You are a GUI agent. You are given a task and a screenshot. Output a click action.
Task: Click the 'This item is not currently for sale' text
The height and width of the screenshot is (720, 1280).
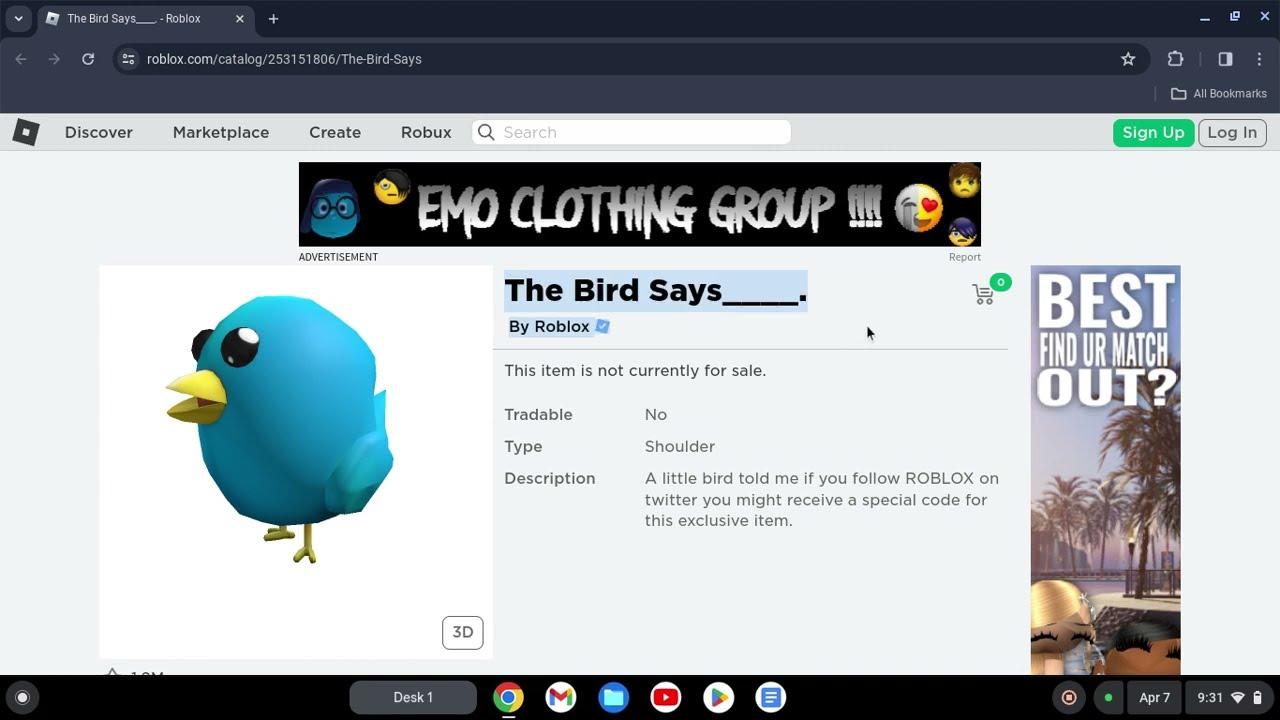point(635,370)
